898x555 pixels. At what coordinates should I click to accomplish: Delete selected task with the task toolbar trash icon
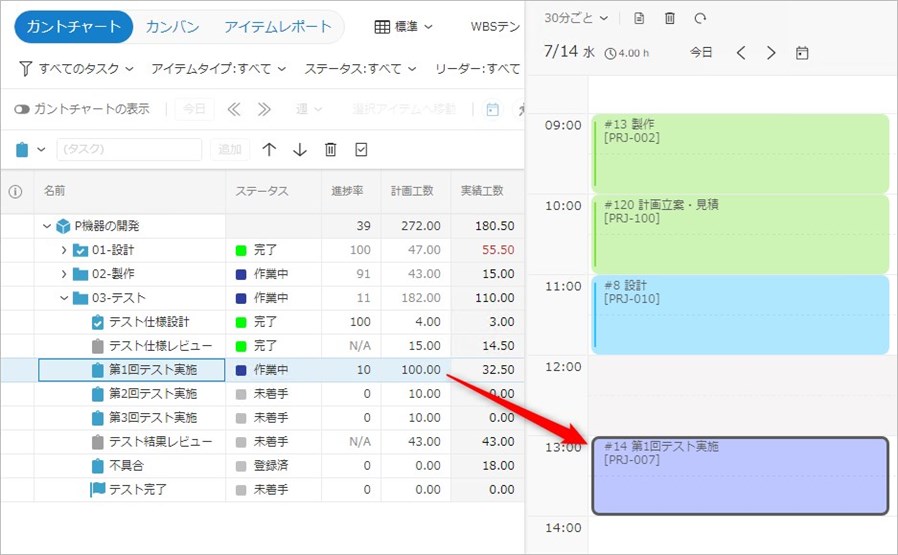tap(331, 149)
